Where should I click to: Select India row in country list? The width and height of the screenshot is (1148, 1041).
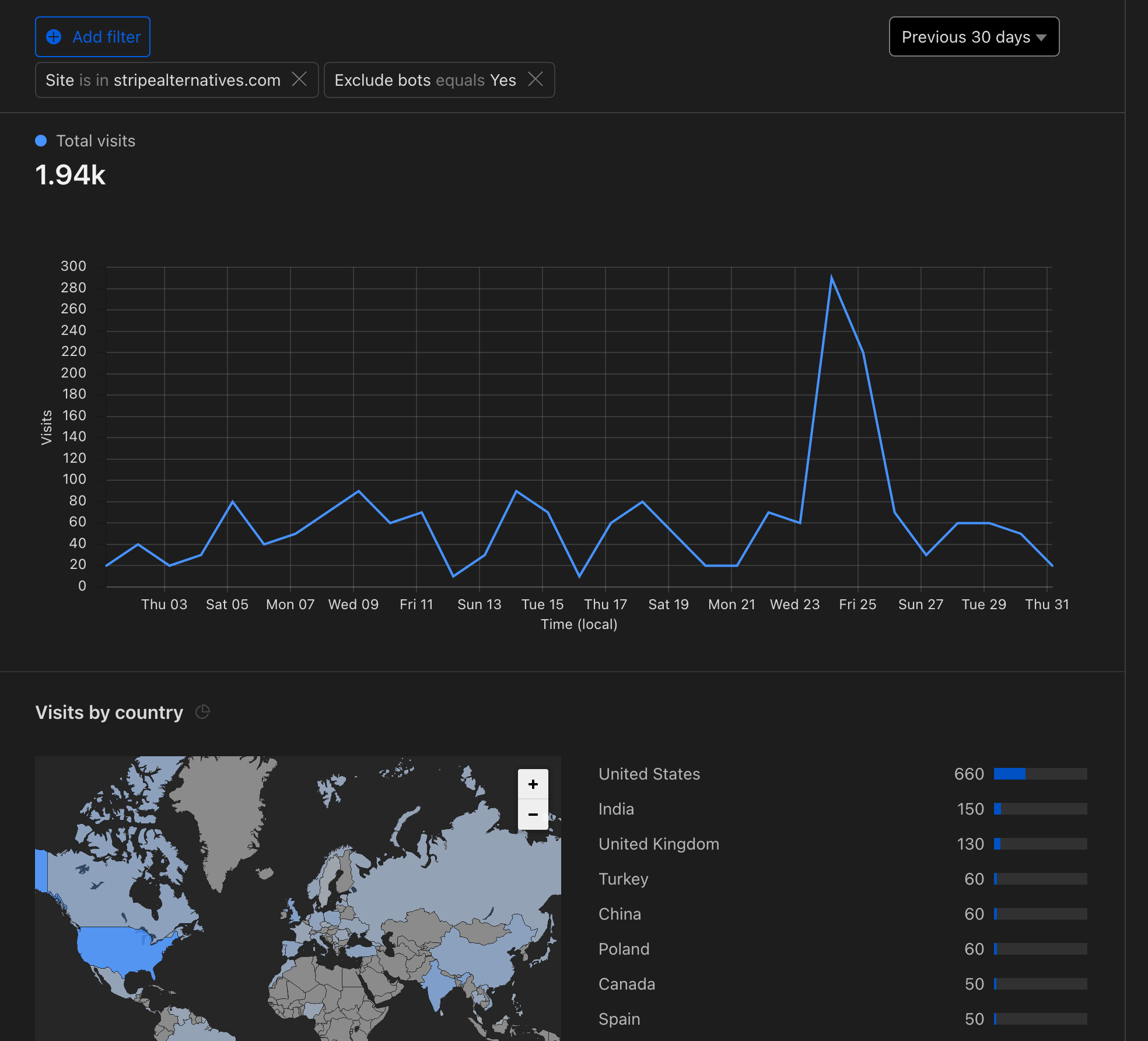tap(616, 809)
